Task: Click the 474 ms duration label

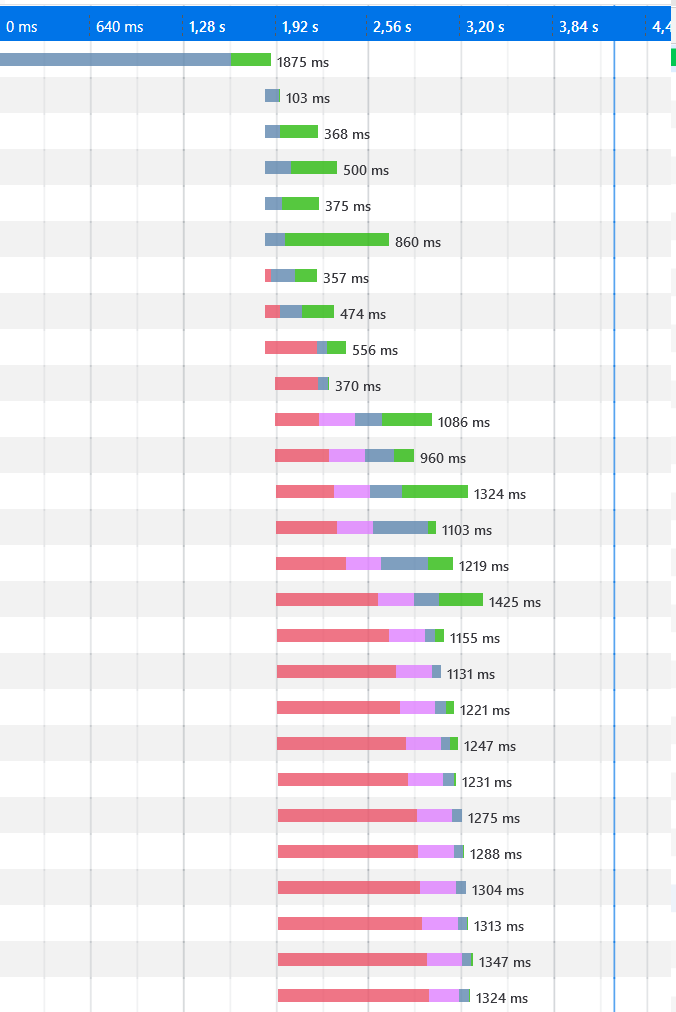Action: pos(363,314)
